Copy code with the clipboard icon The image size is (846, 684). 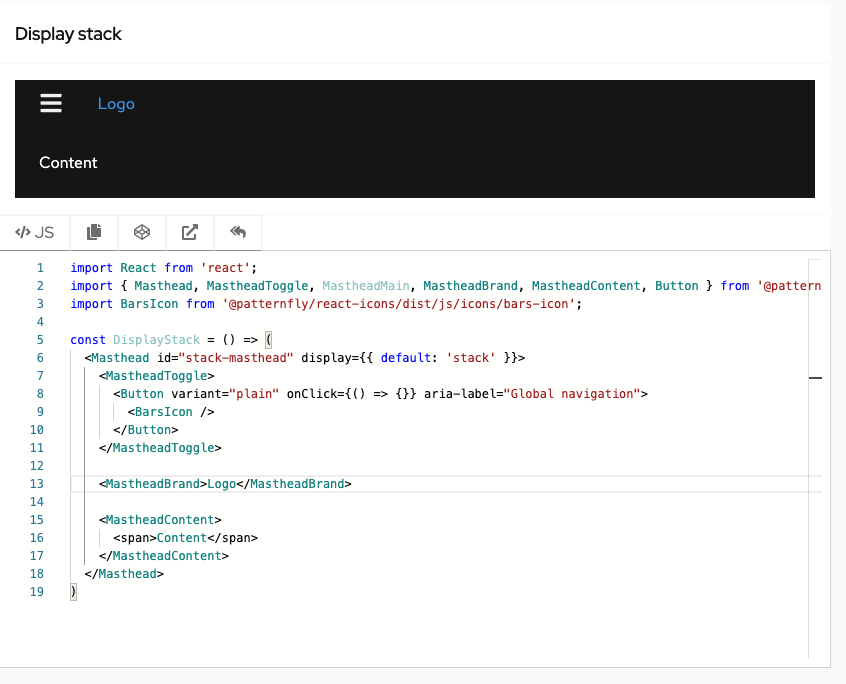[94, 232]
